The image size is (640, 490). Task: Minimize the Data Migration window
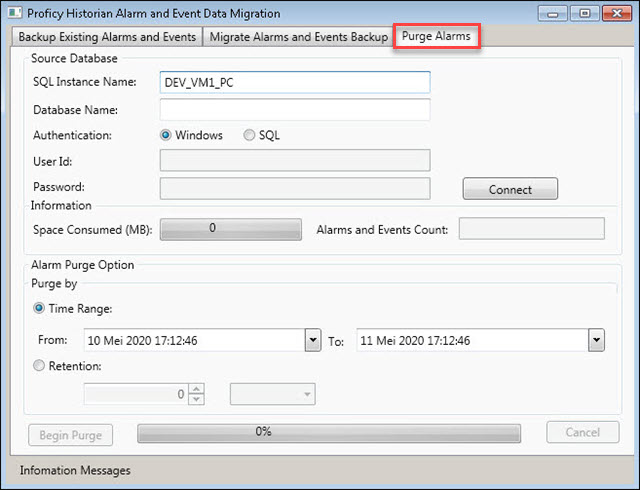tap(553, 13)
